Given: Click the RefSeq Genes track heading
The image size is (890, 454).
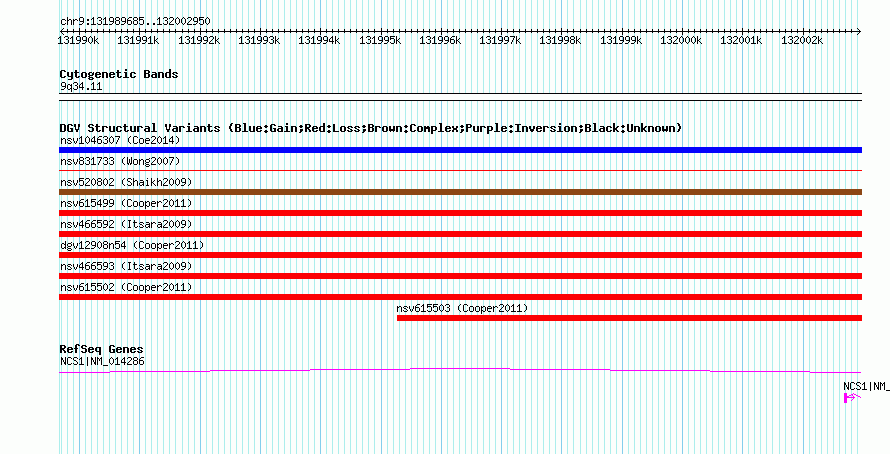Looking at the screenshot, I should (x=102, y=349).
